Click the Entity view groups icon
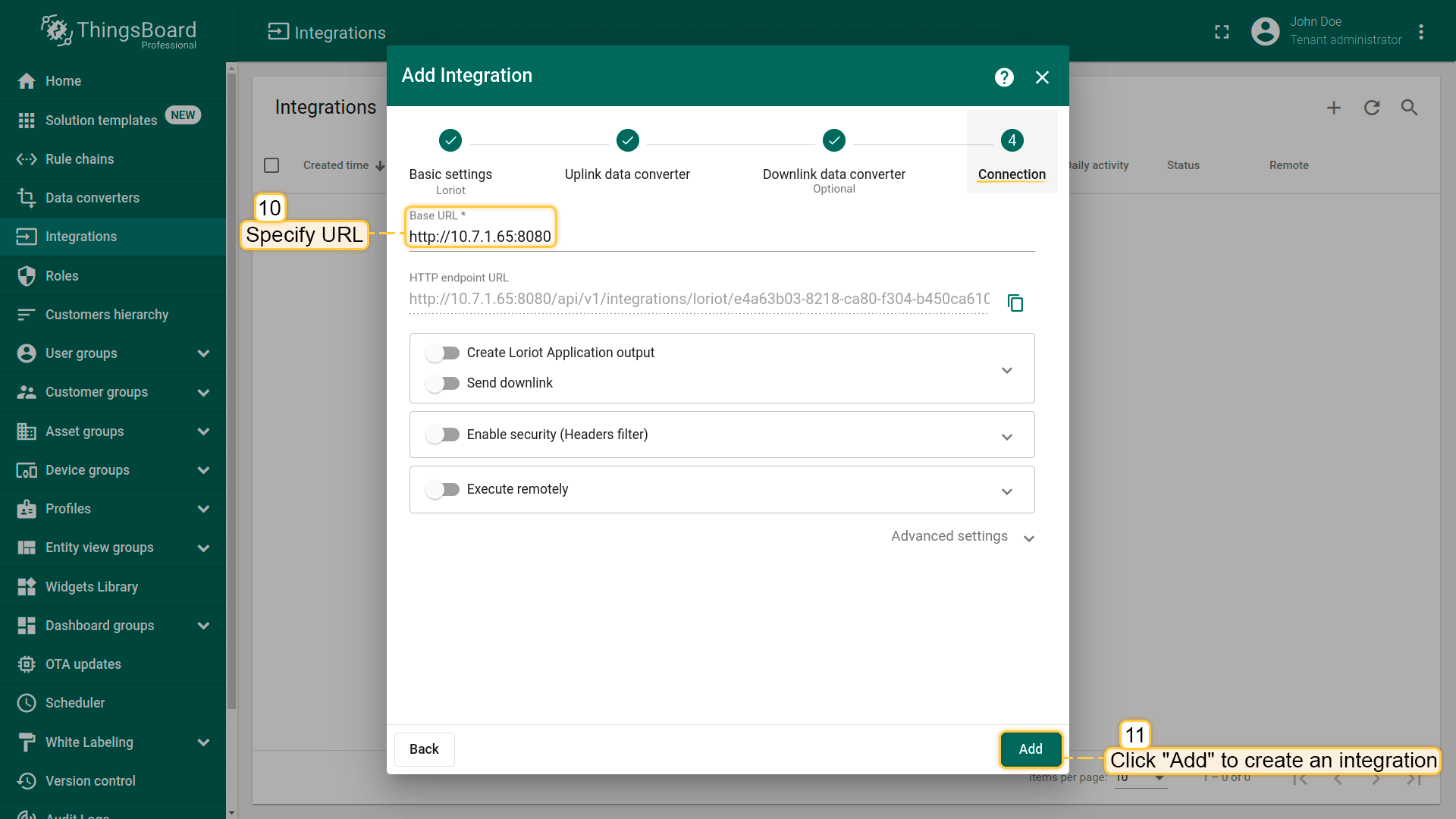This screenshot has height=819, width=1456. (27, 548)
